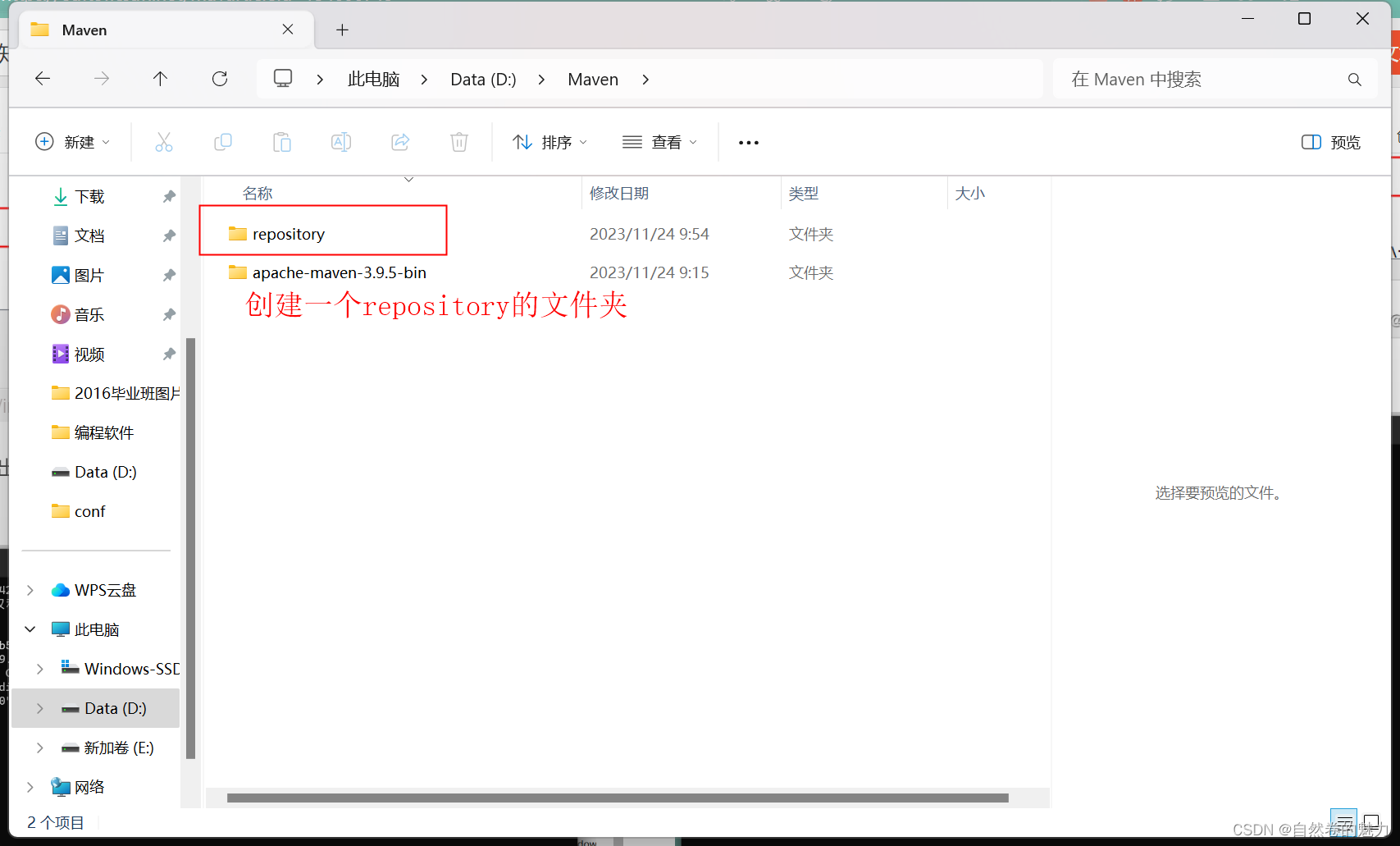Expand the WPS云盘 tree node
Screen dimensions: 1400x846
click(x=30, y=590)
